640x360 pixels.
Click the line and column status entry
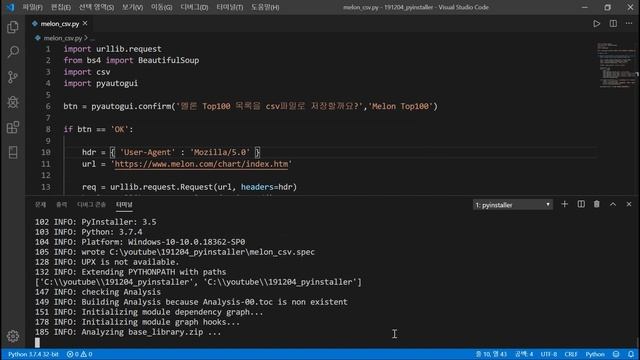pos(491,354)
